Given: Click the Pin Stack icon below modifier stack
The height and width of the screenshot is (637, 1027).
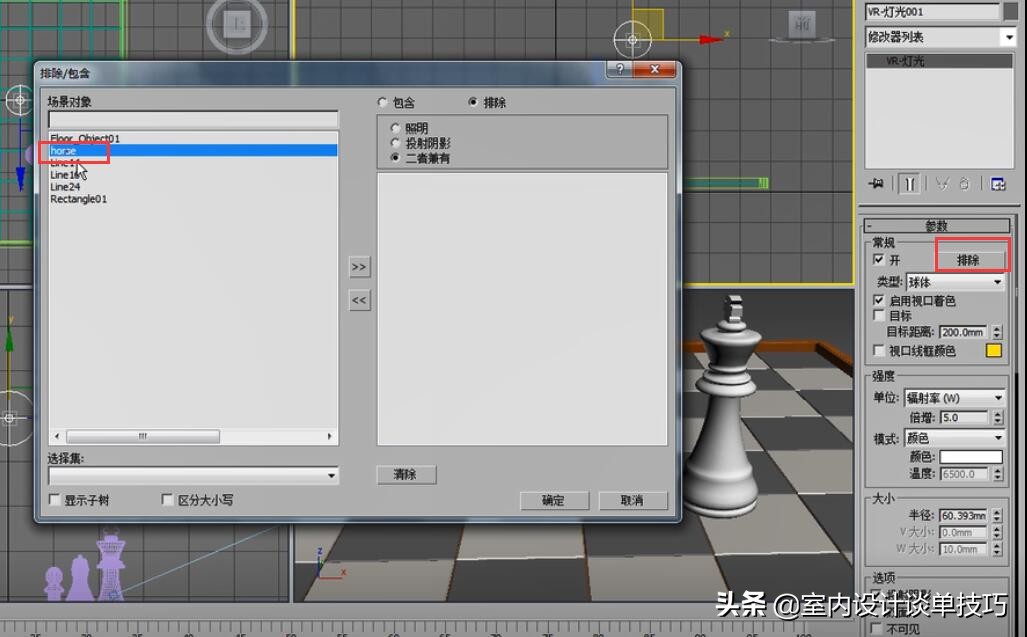Looking at the screenshot, I should coord(878,183).
